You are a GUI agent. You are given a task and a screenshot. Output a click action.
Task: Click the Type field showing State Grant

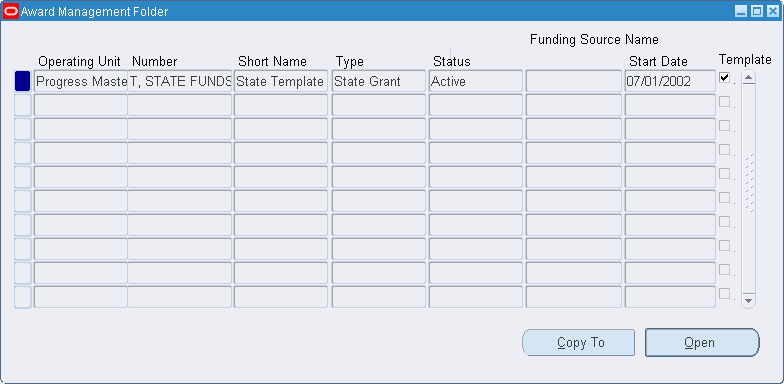(378, 81)
